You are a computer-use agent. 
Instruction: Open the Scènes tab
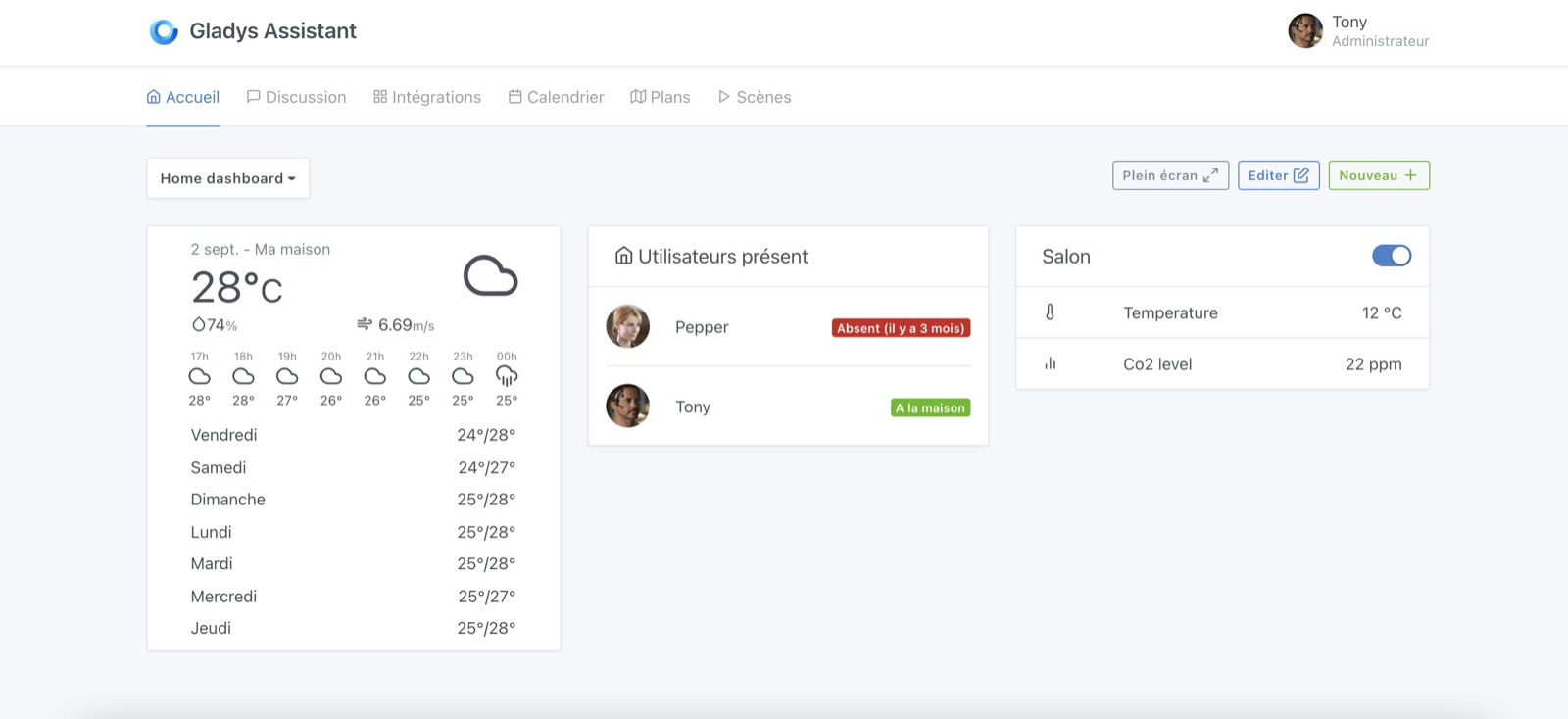[x=754, y=97]
